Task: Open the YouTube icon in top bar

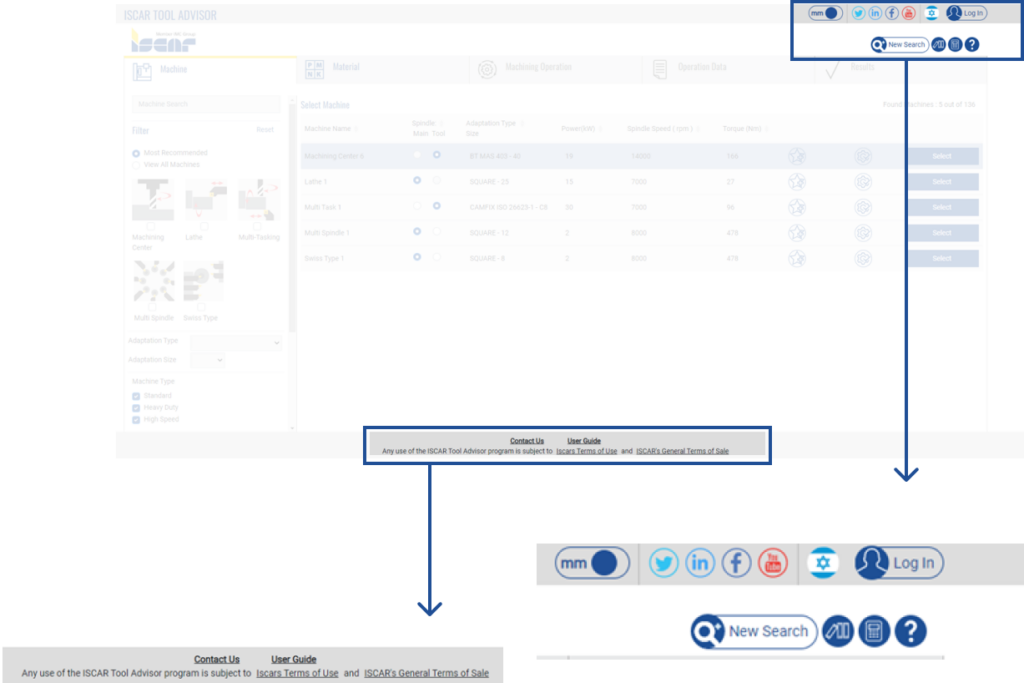Action: (x=908, y=13)
